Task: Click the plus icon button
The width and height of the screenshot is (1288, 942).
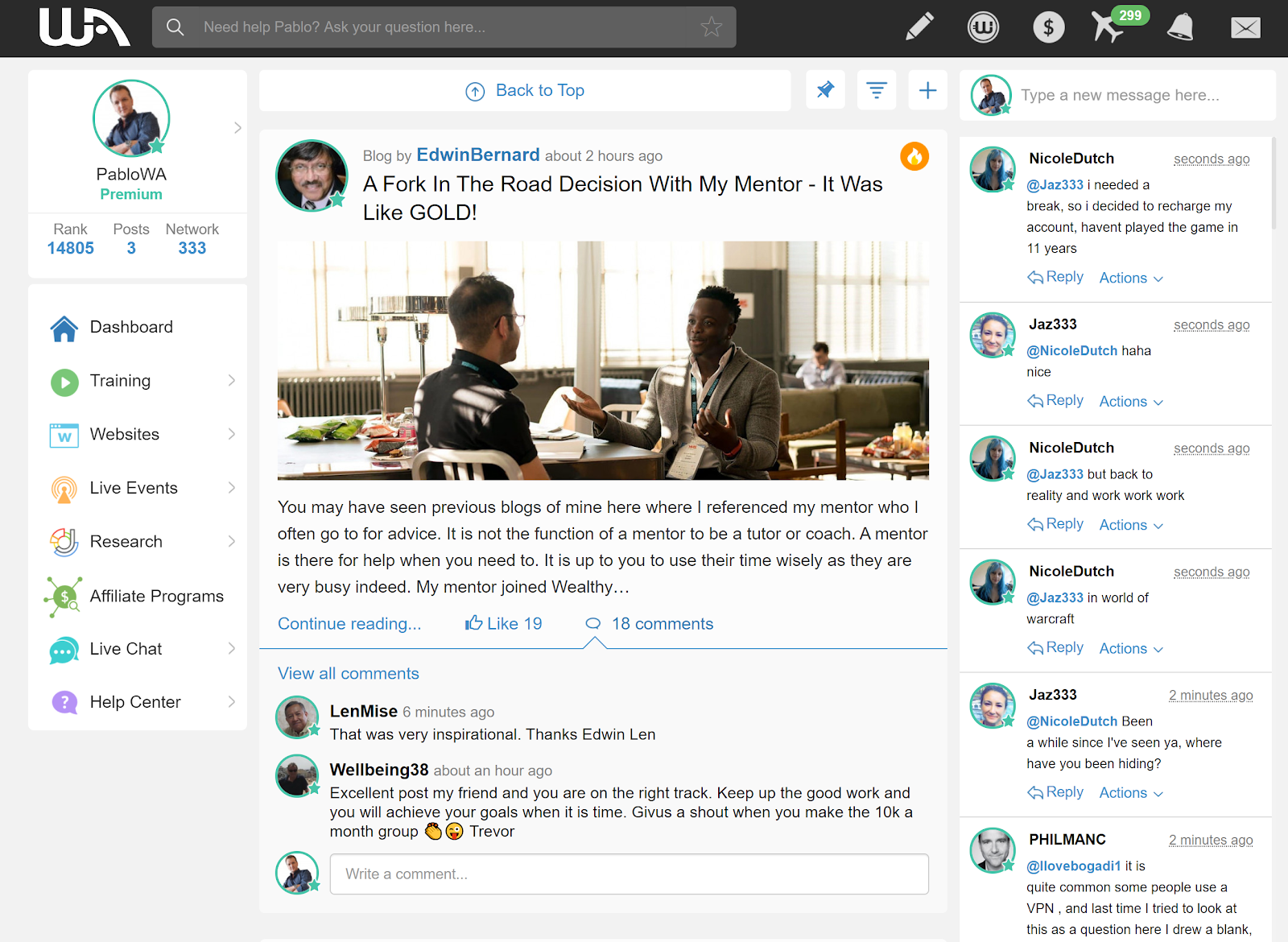Action: coord(927,90)
